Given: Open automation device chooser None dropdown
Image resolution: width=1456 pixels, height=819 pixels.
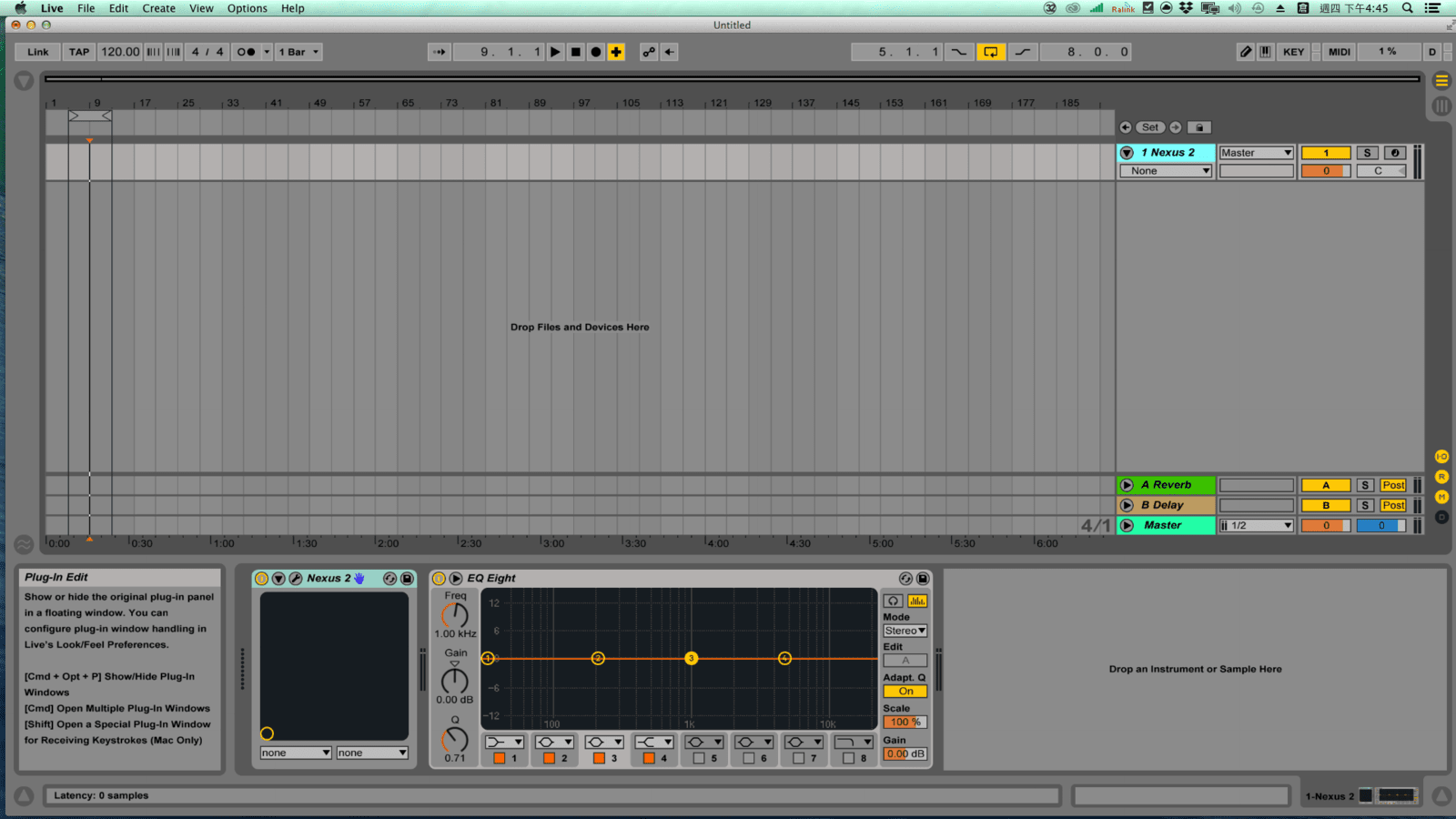Looking at the screenshot, I should coord(1167,171).
